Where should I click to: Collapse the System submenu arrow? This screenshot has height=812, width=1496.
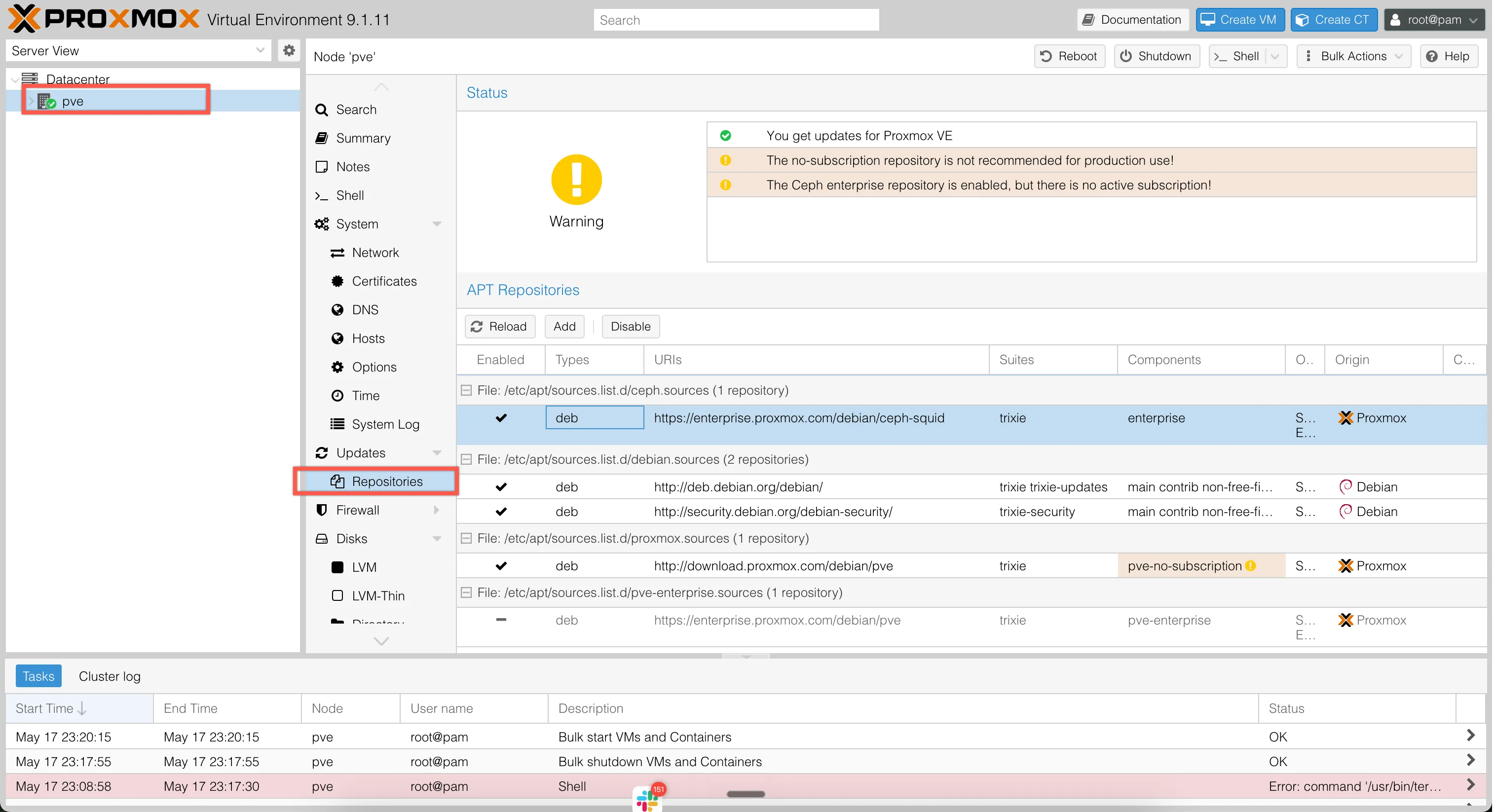(437, 224)
